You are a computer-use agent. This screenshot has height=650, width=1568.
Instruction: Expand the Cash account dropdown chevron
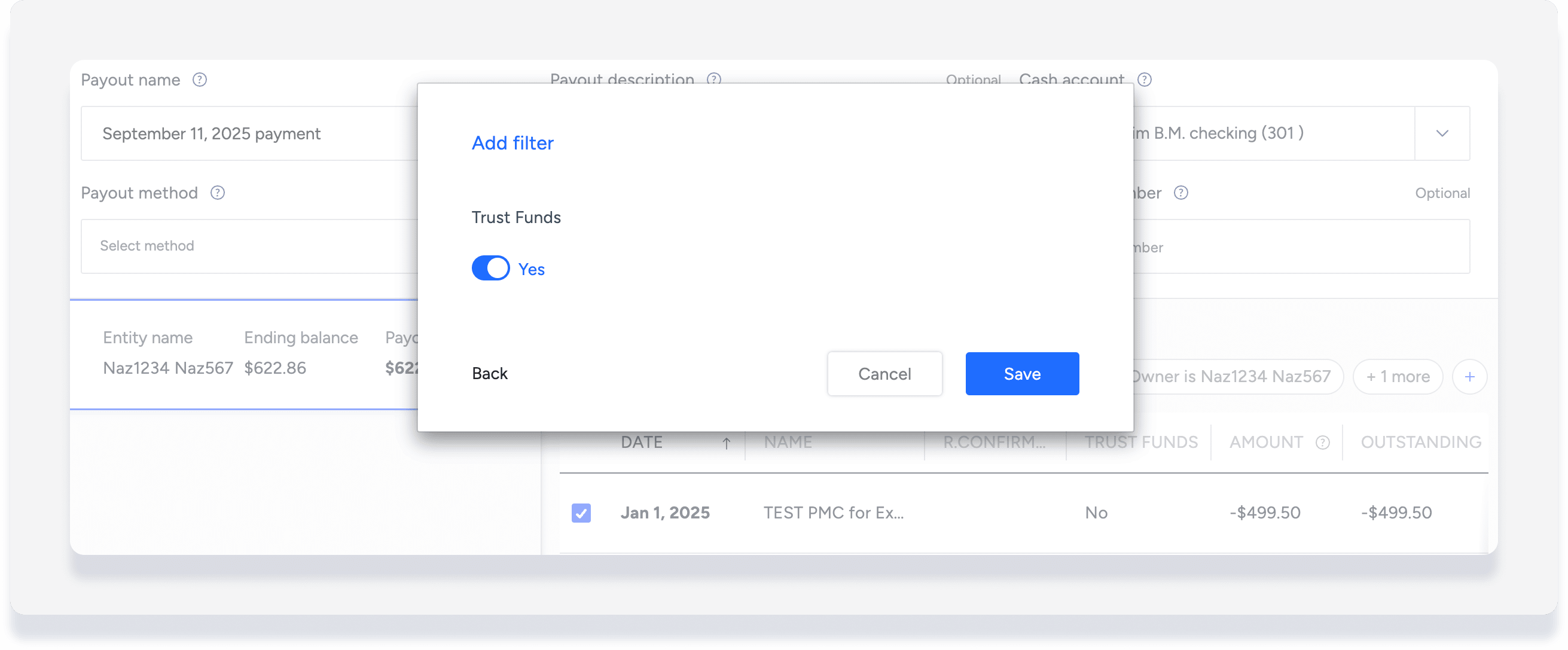click(x=1442, y=133)
